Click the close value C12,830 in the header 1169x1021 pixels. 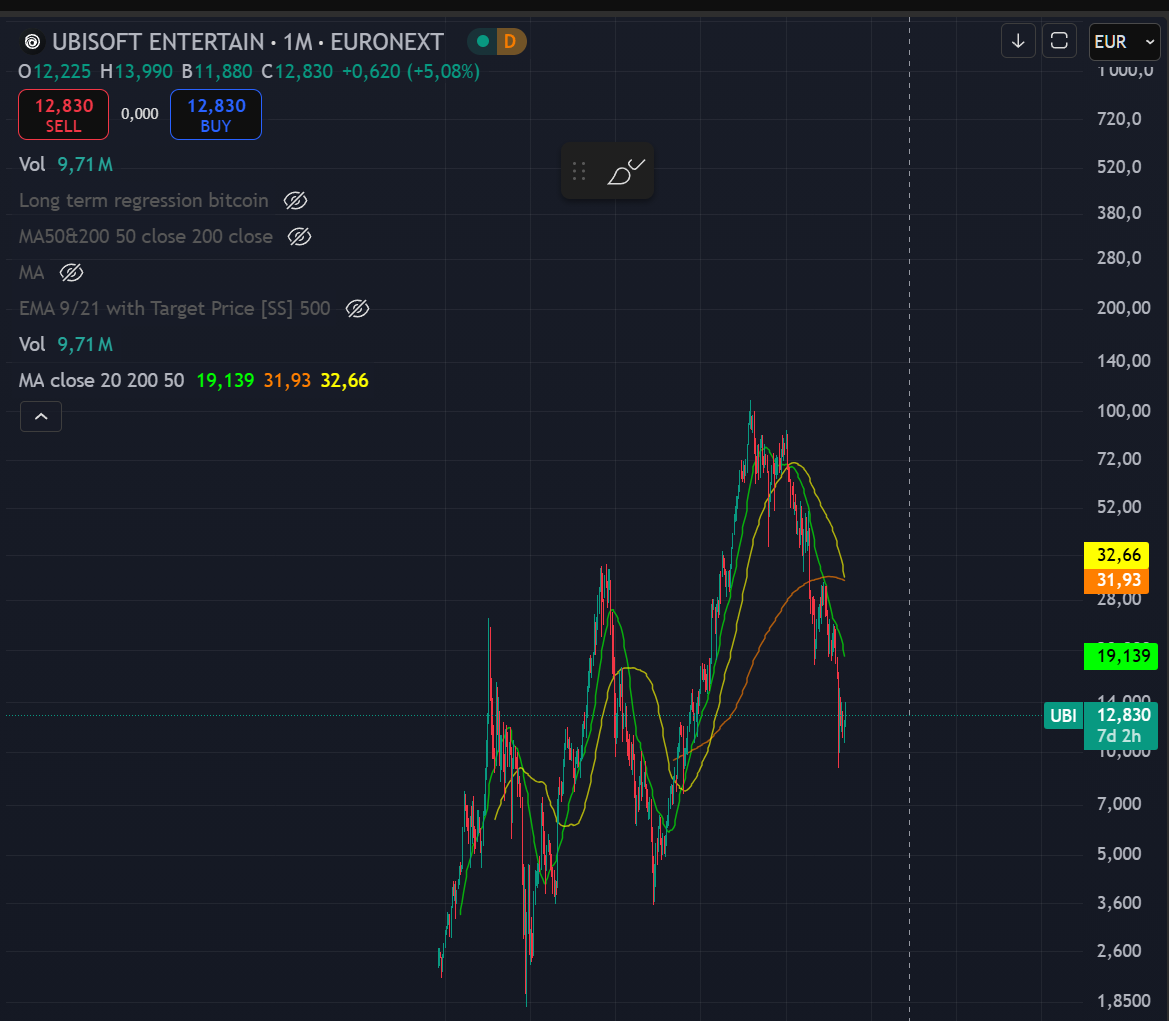tap(297, 72)
